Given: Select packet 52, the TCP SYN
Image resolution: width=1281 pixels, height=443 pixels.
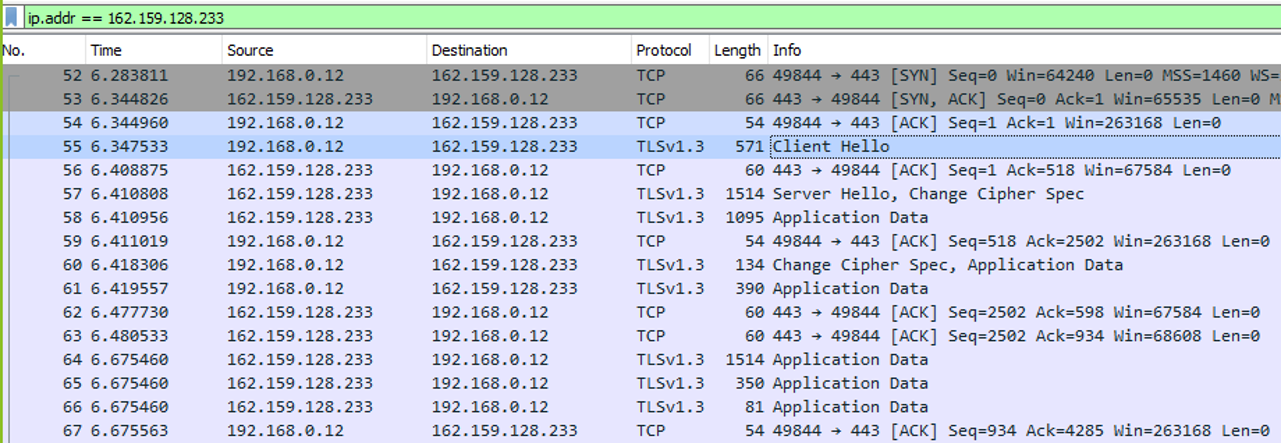Looking at the screenshot, I should pyautogui.click(x=640, y=75).
